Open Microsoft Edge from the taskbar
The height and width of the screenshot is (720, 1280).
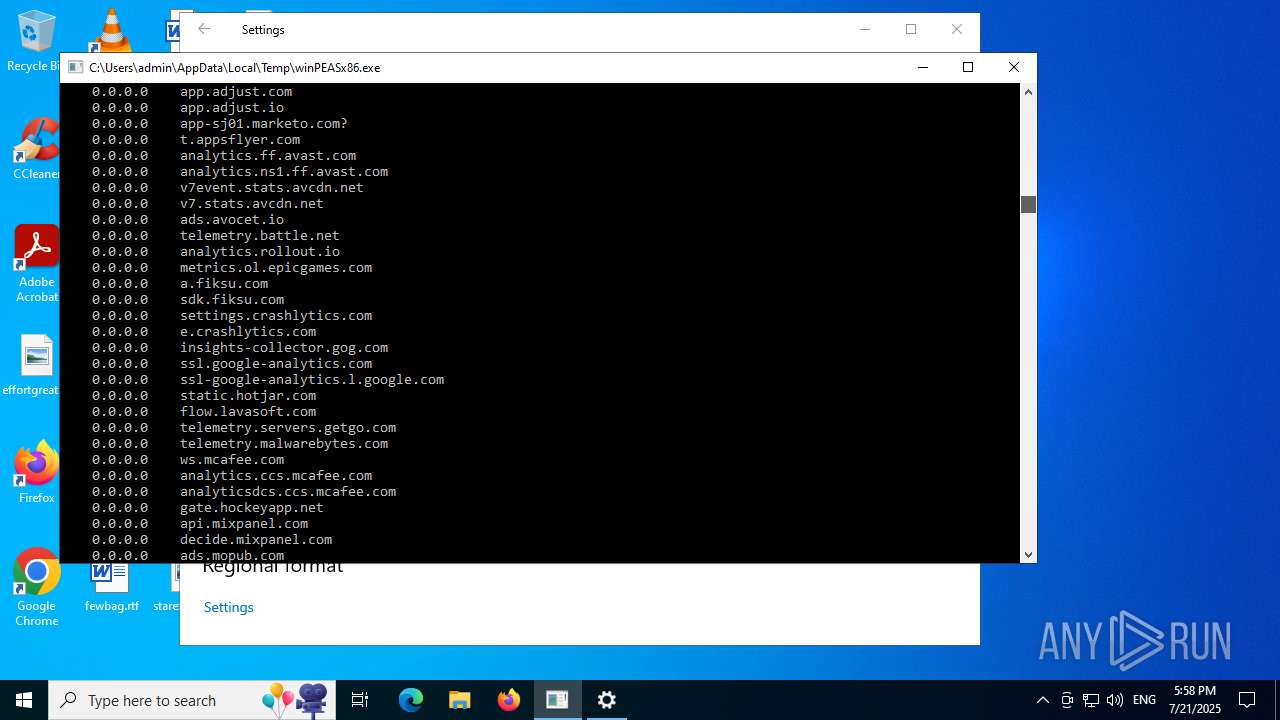(x=411, y=700)
